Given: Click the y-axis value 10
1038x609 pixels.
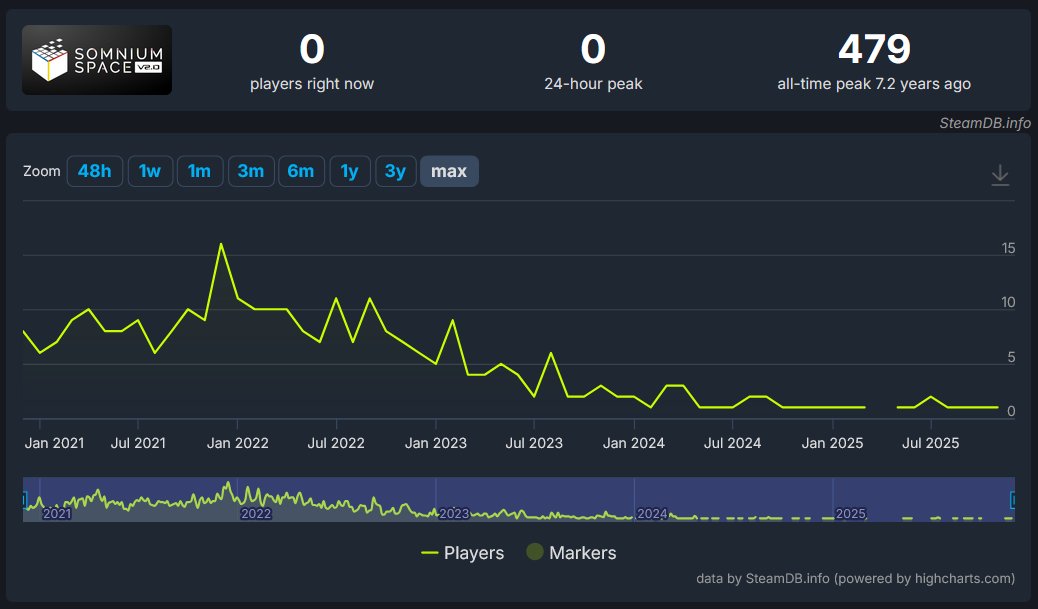Looking at the screenshot, I should click(1008, 303).
